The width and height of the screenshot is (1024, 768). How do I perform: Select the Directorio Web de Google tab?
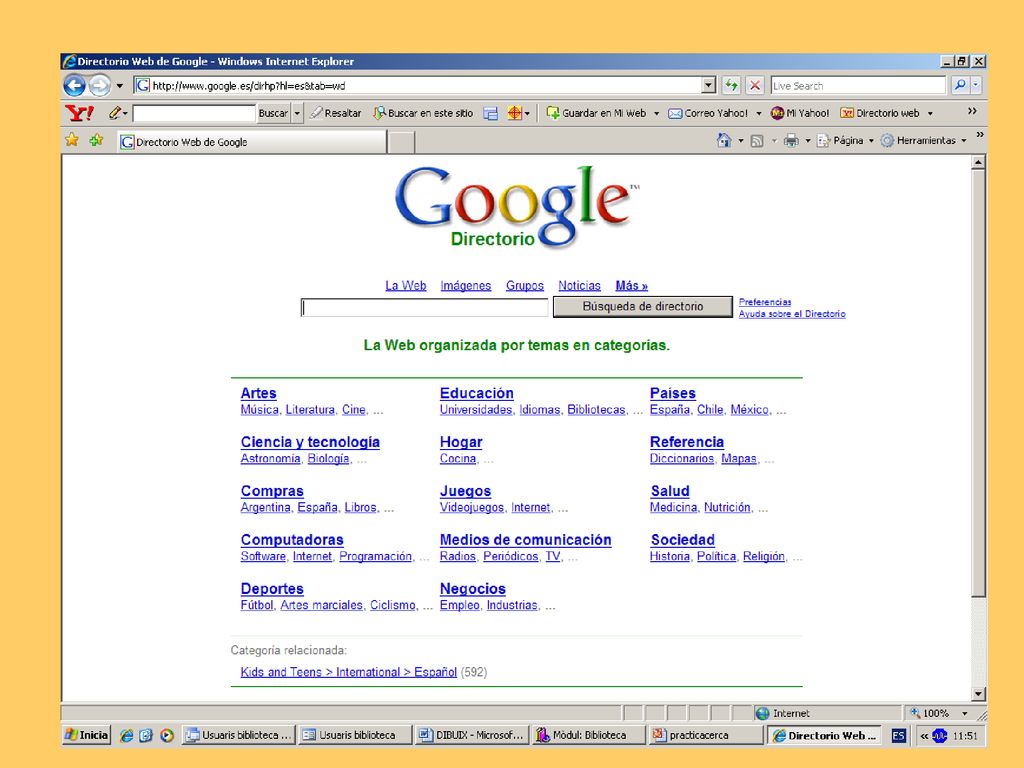252,142
